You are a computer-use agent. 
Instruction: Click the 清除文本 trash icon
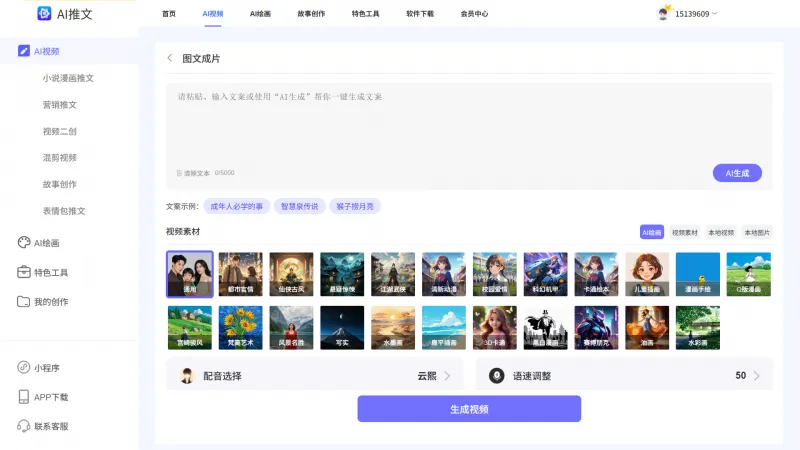click(x=179, y=173)
